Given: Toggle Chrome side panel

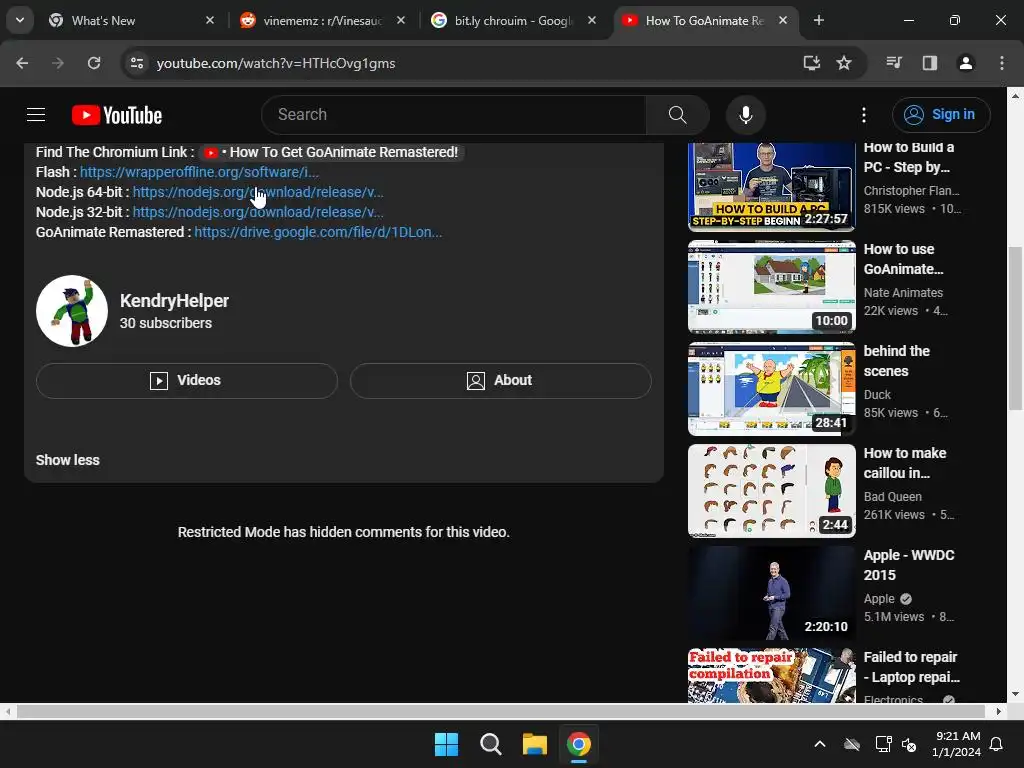Looking at the screenshot, I should tap(929, 63).
